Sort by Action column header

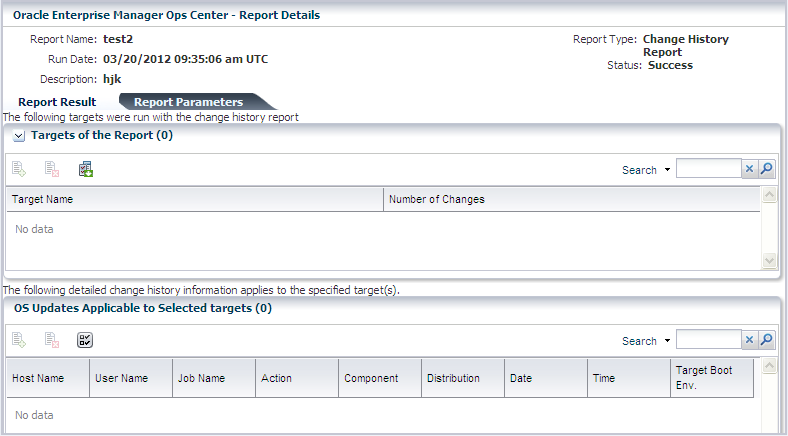click(297, 378)
